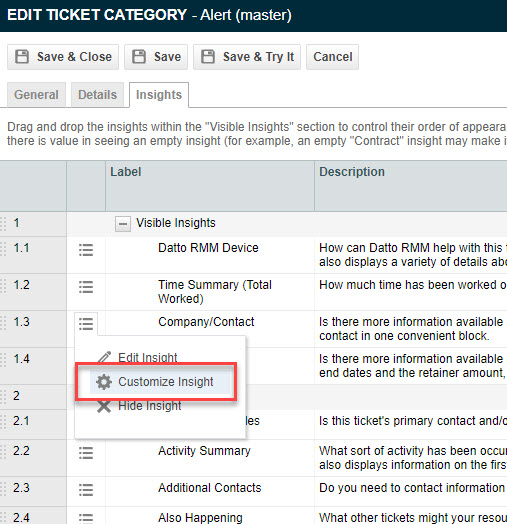507x524 pixels.
Task: Select Customize Insight menu option
Action: coord(160,382)
